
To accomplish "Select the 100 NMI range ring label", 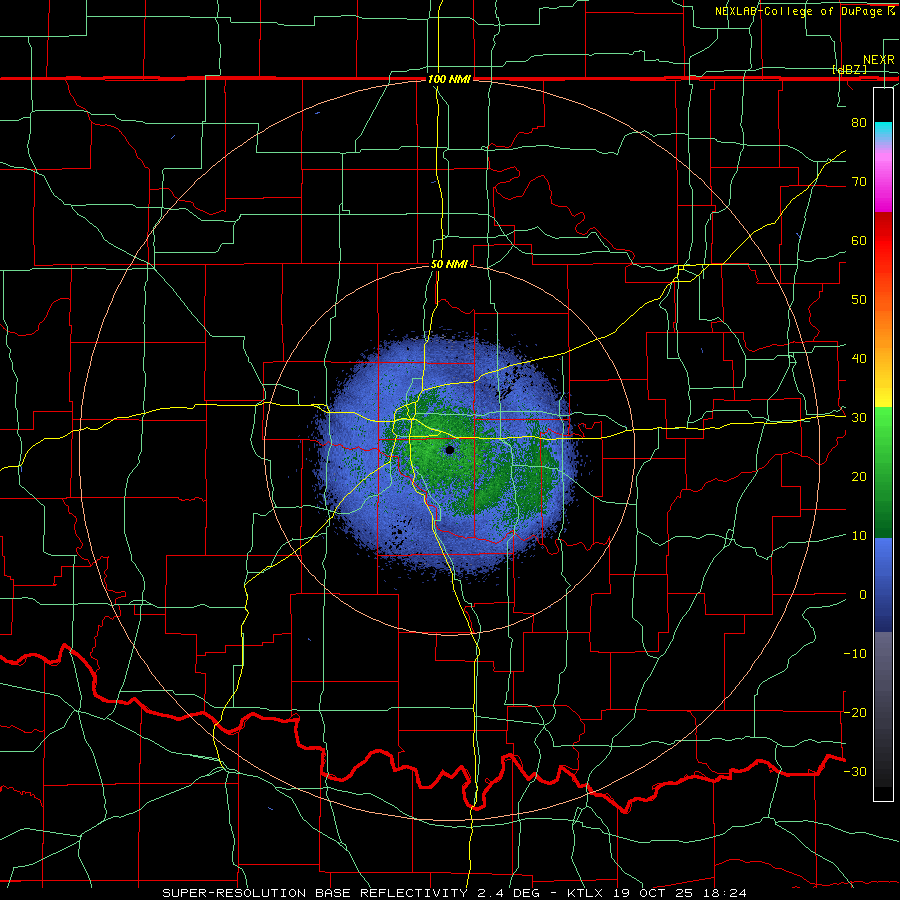I will click(x=449, y=79).
